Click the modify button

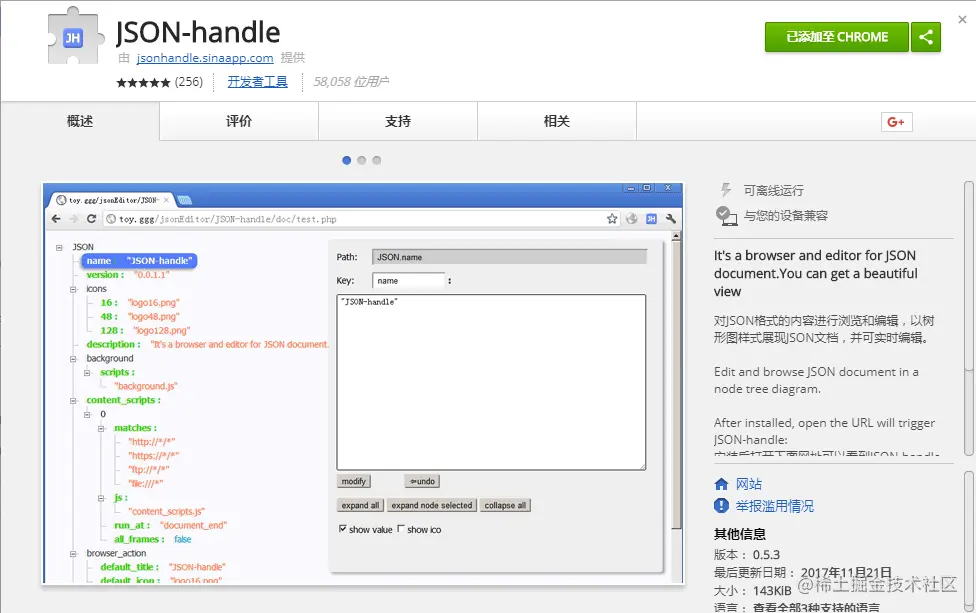354,481
